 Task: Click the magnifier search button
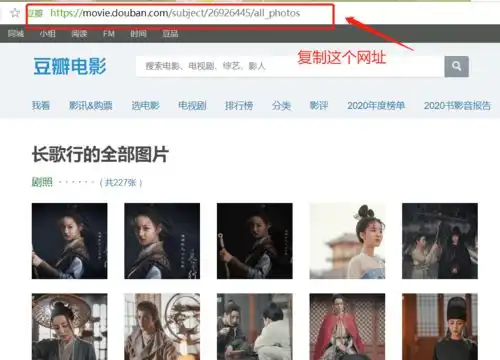[x=456, y=66]
